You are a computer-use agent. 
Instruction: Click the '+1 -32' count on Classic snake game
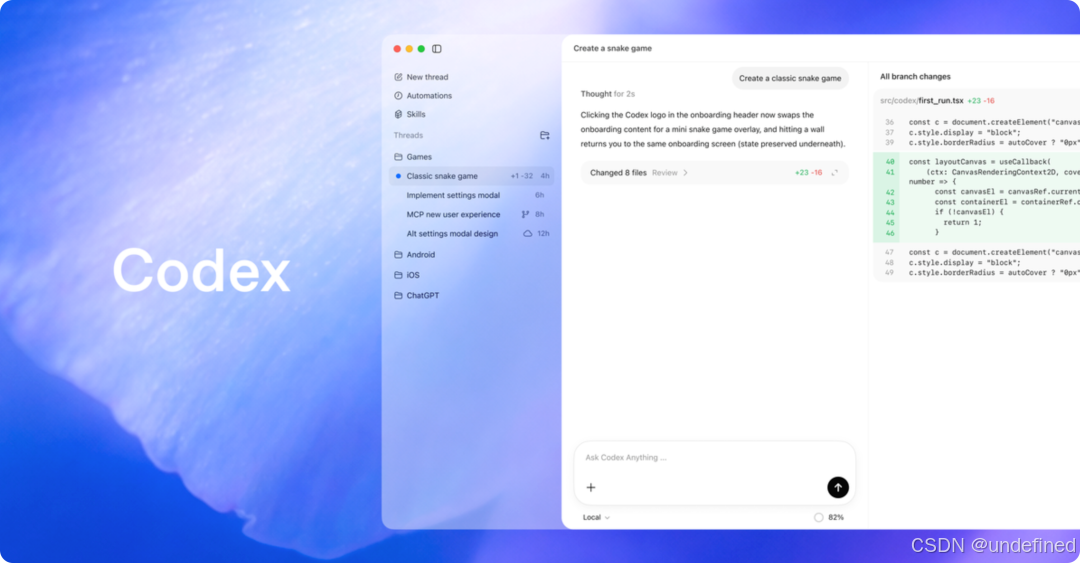click(521, 176)
